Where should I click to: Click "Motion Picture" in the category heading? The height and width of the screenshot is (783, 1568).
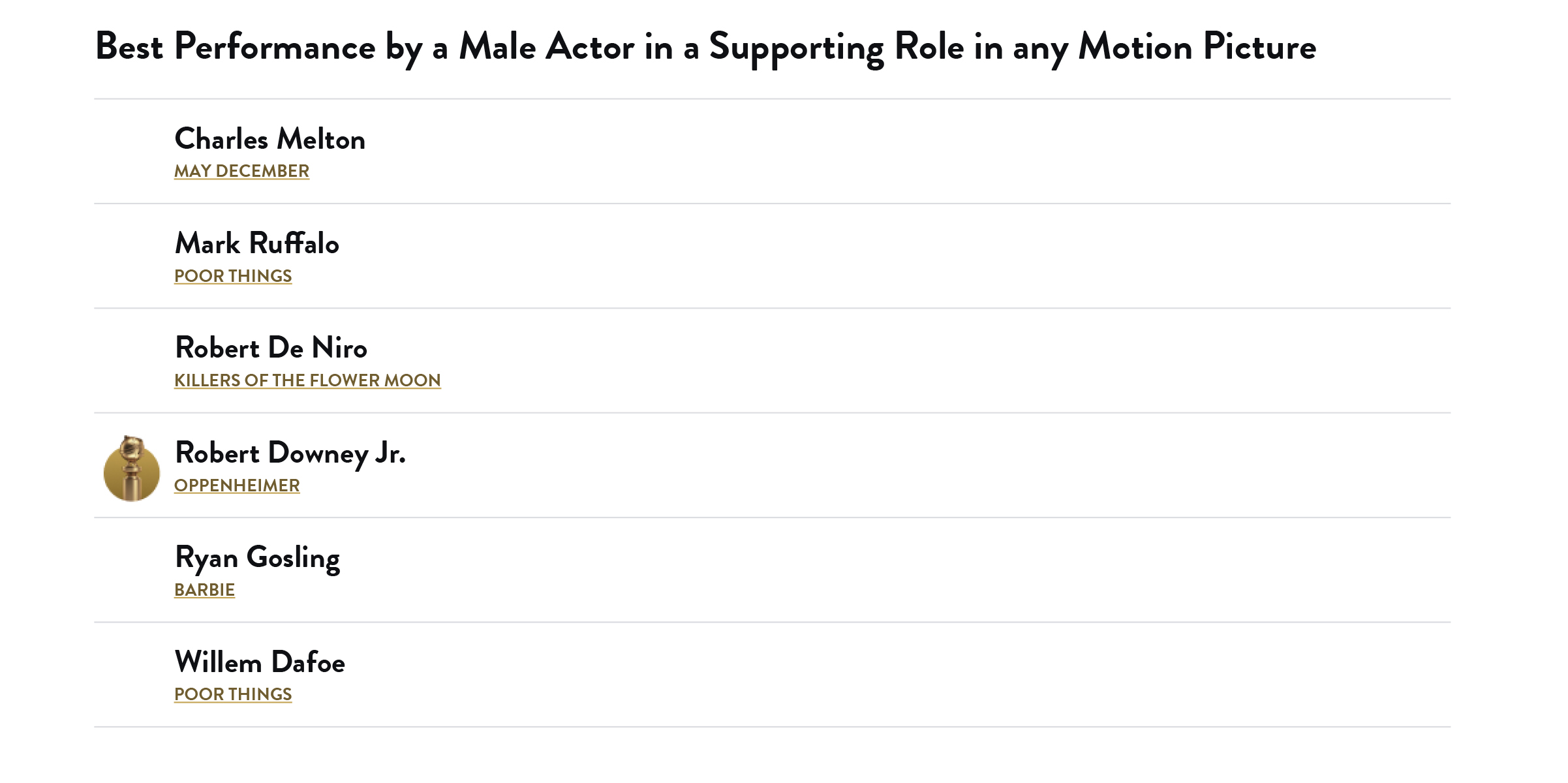(x=1197, y=47)
